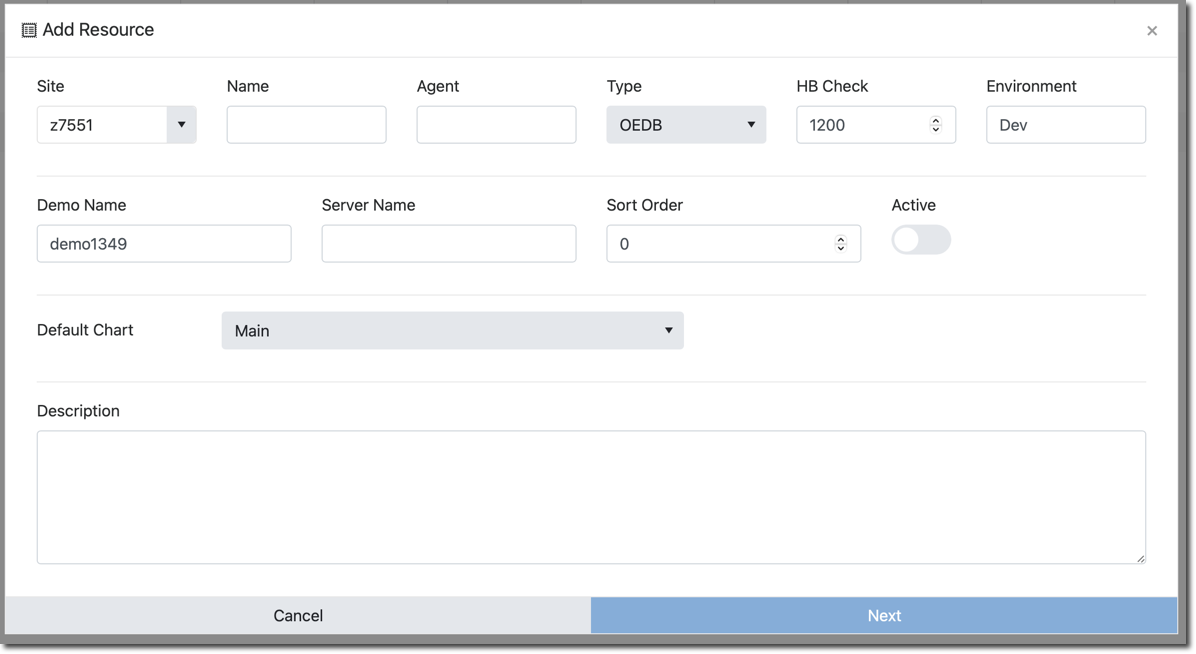Image resolution: width=1196 pixels, height=654 pixels.
Task: Click the Environment field showing Dev
Action: tap(1066, 124)
